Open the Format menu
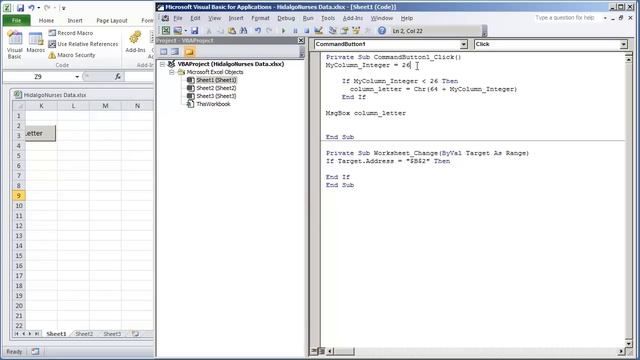The width and height of the screenshot is (640, 360). tap(260, 18)
